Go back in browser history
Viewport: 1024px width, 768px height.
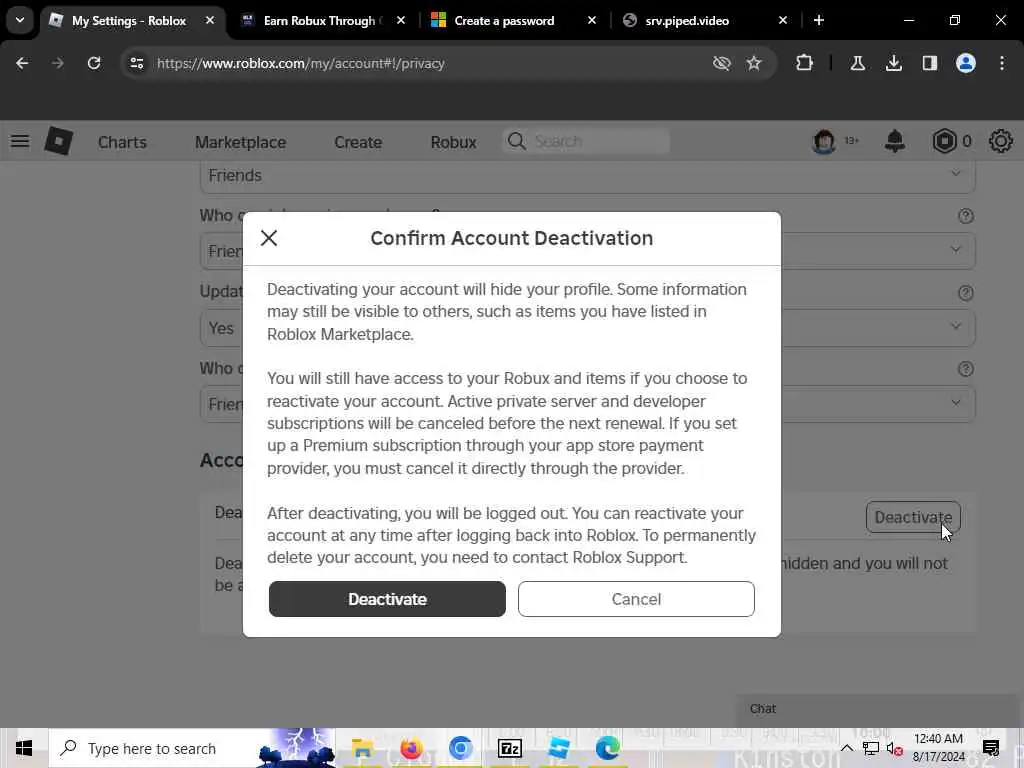coord(22,63)
